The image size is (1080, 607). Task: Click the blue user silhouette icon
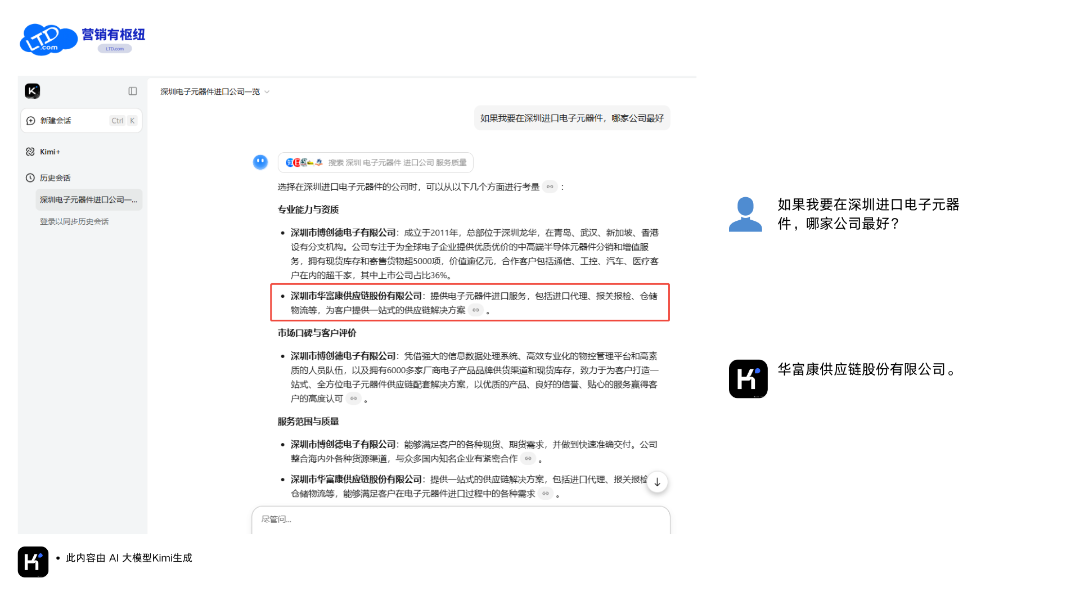(745, 214)
